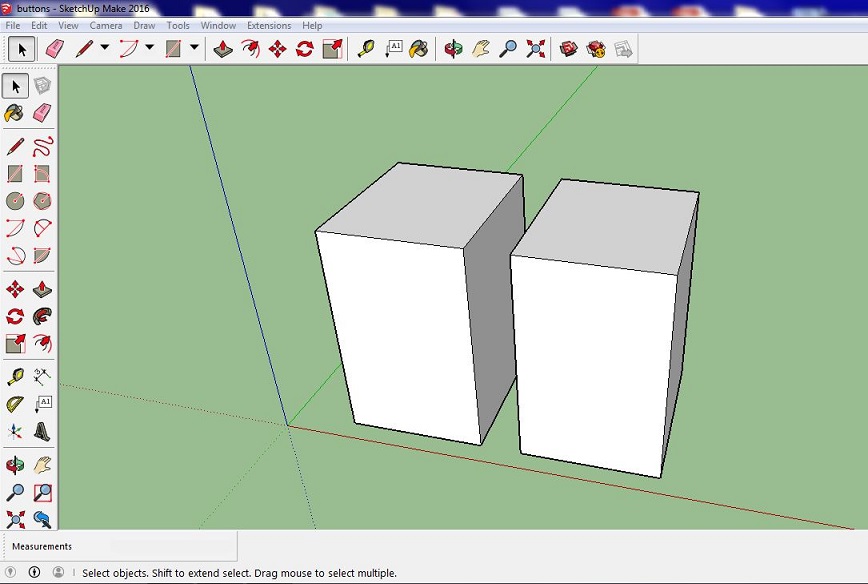Click the sign-in user status icon
868x584 pixels.
pos(58,572)
